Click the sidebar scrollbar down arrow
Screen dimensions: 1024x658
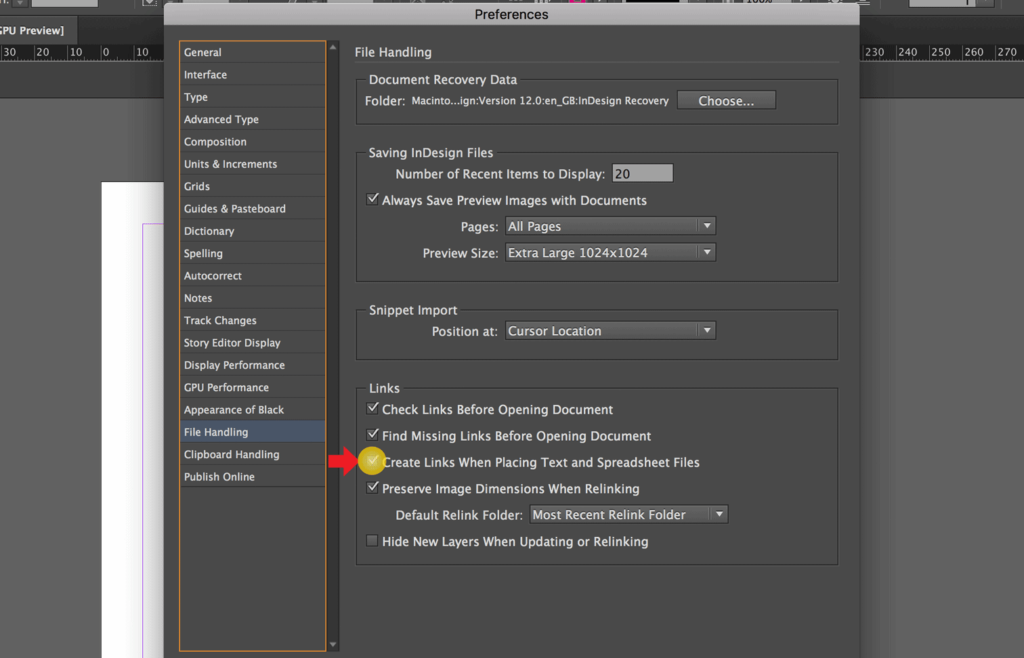tap(333, 645)
